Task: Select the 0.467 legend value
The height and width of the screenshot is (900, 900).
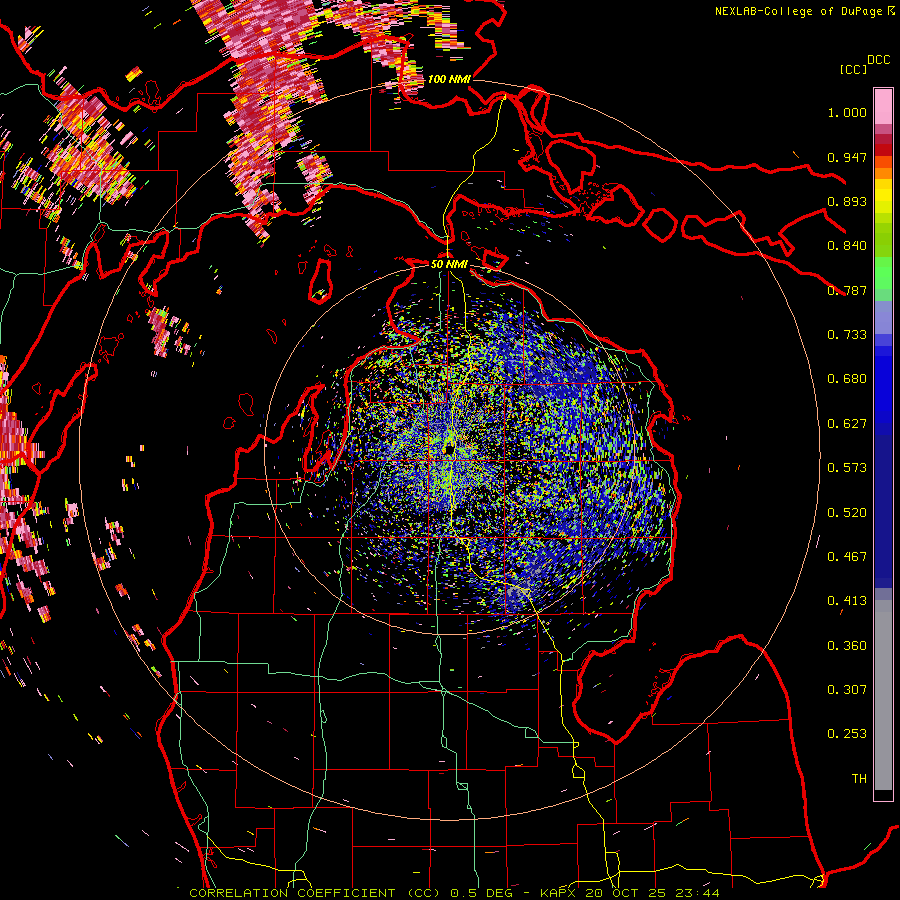Action: pos(847,557)
